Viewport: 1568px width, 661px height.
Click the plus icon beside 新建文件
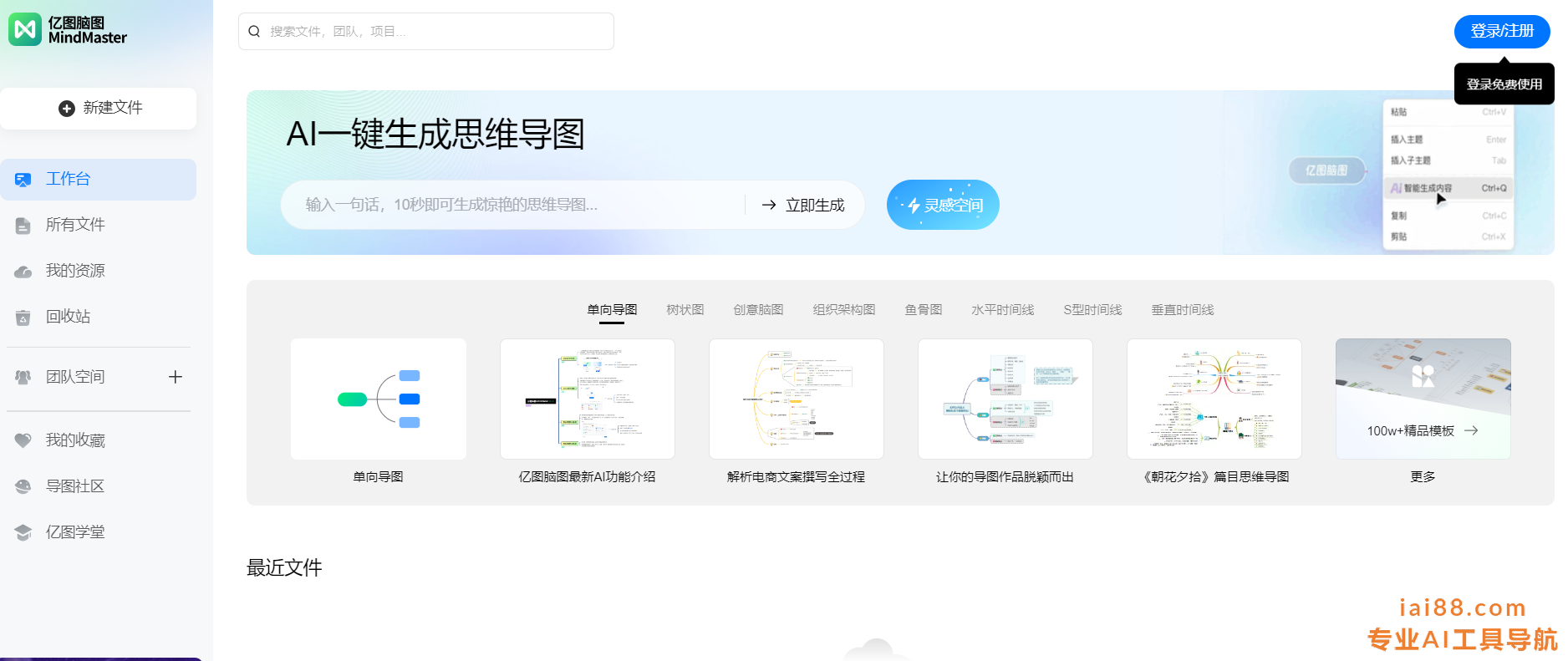(x=67, y=109)
